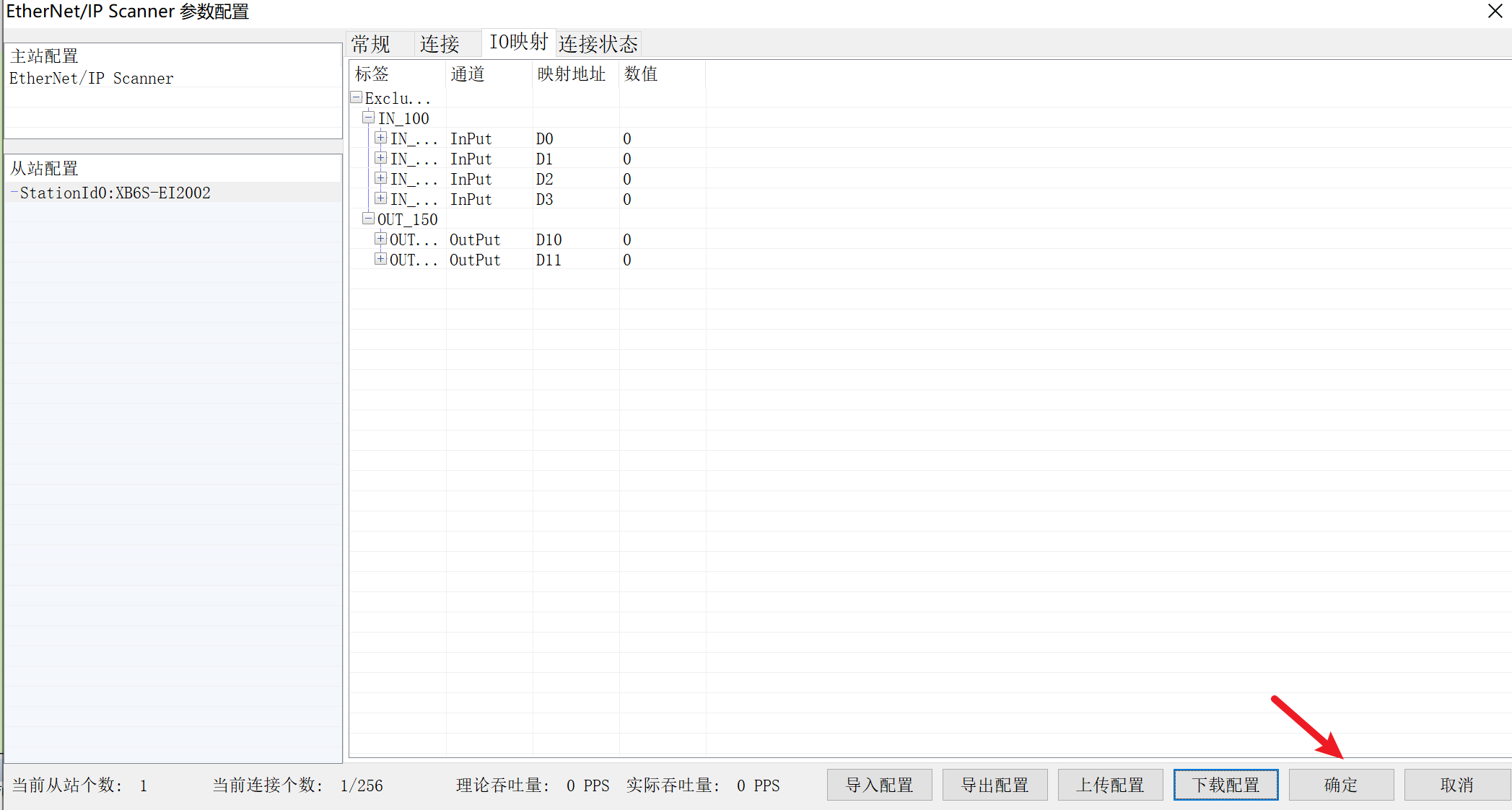Expand the IN_ row mapped to D0
This screenshot has width=1512, height=810.
pyautogui.click(x=380, y=137)
